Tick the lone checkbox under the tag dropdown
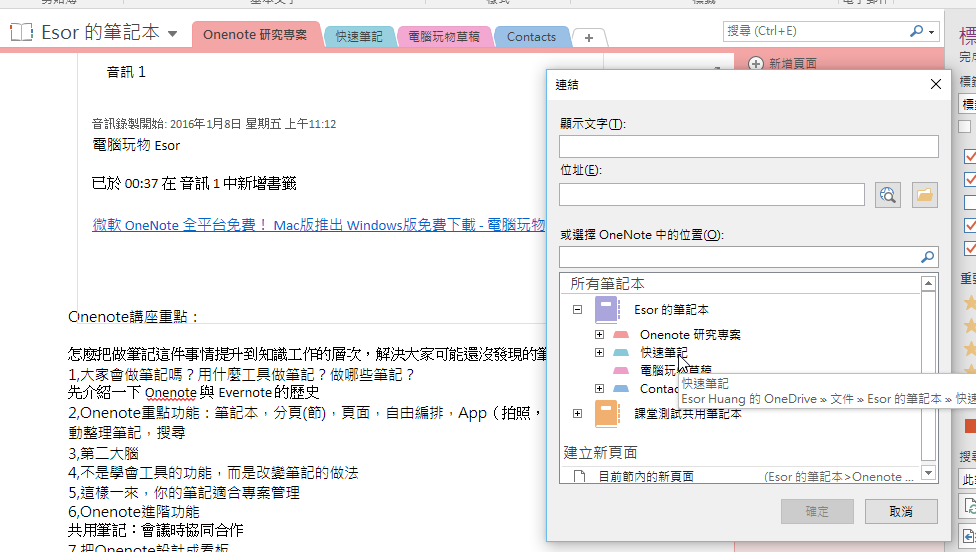The width and height of the screenshot is (976, 552). point(965,127)
